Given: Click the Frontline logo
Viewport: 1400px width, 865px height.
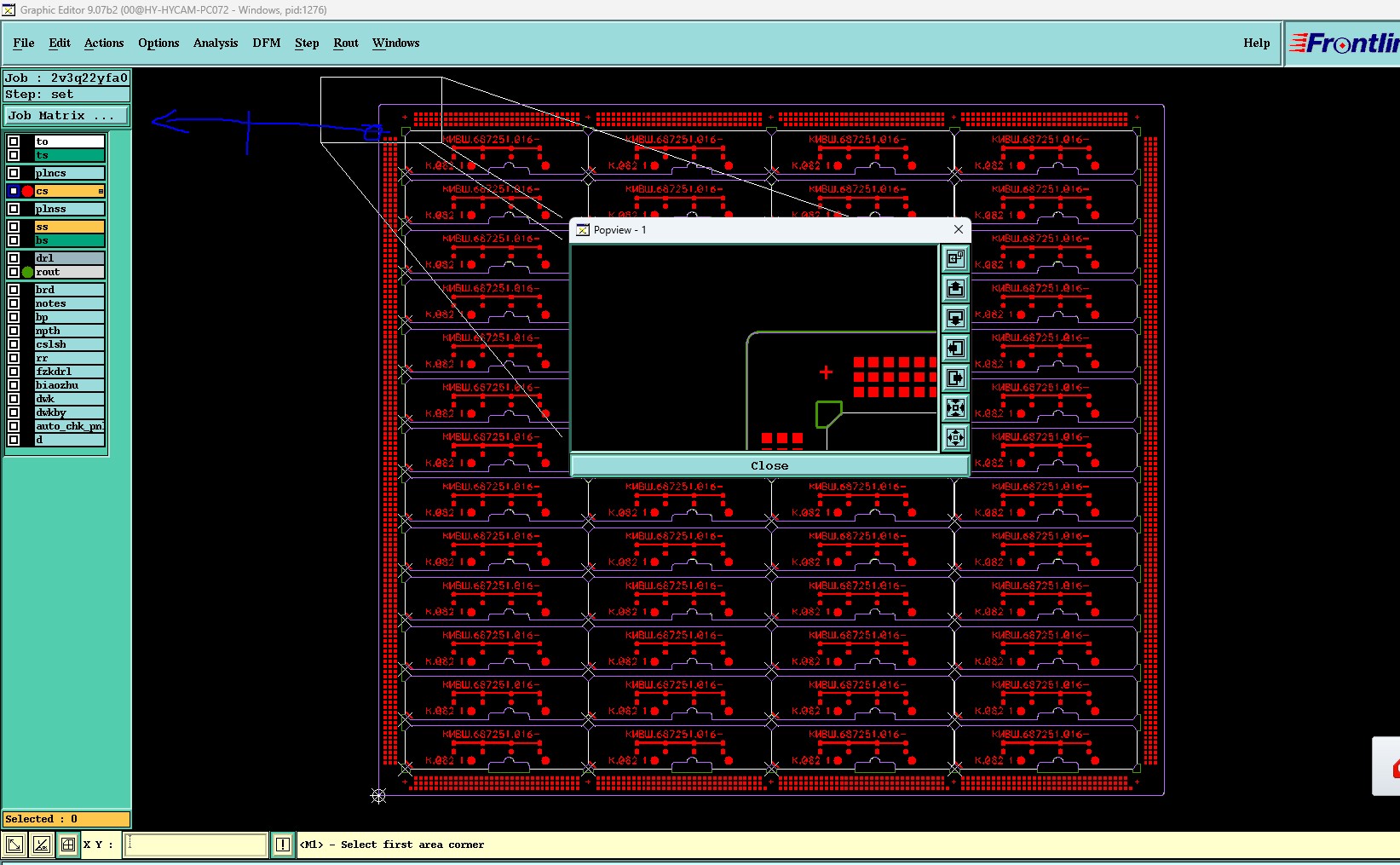Looking at the screenshot, I should [x=1344, y=43].
